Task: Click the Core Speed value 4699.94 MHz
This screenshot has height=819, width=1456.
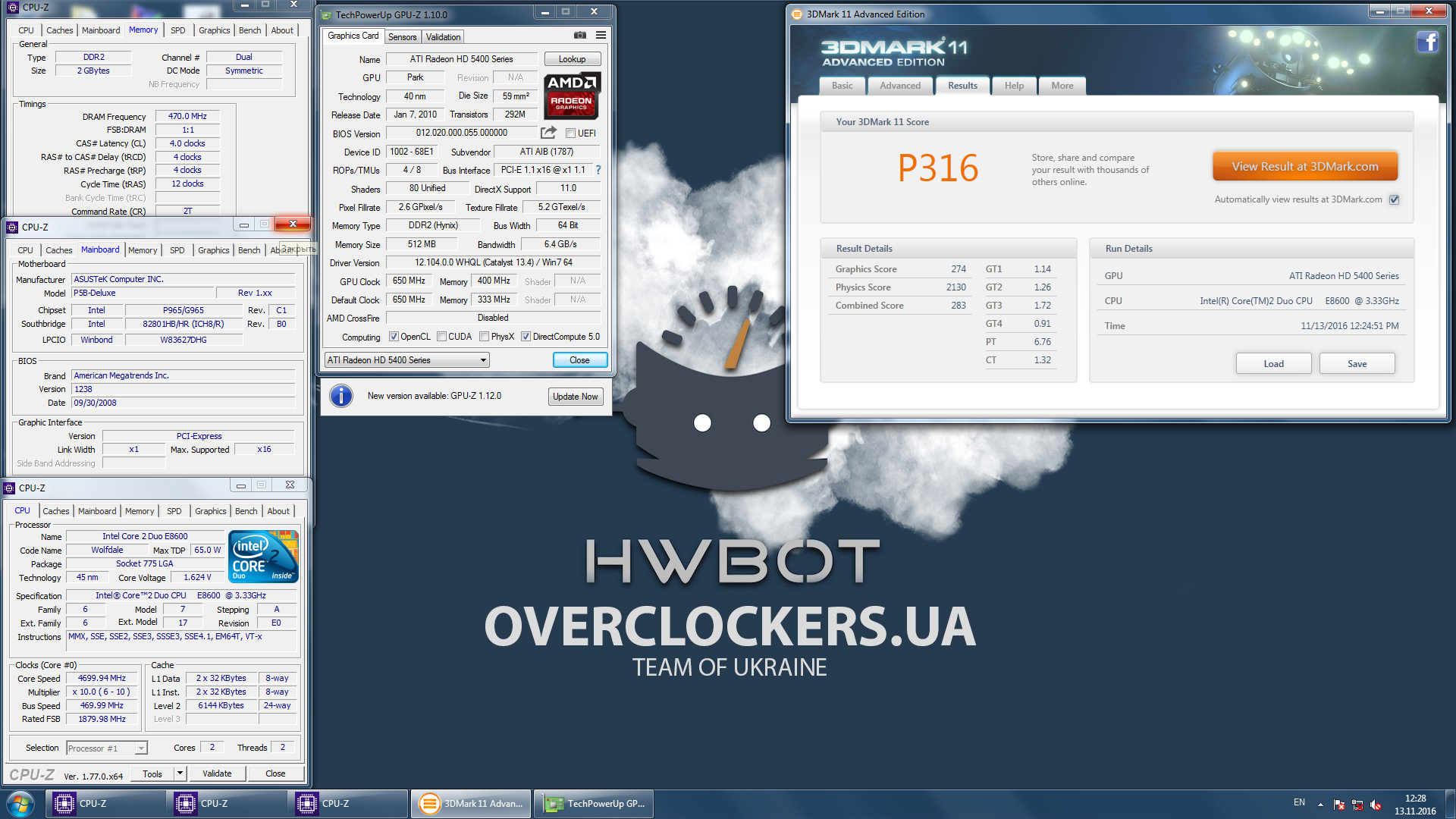Action: [x=102, y=679]
